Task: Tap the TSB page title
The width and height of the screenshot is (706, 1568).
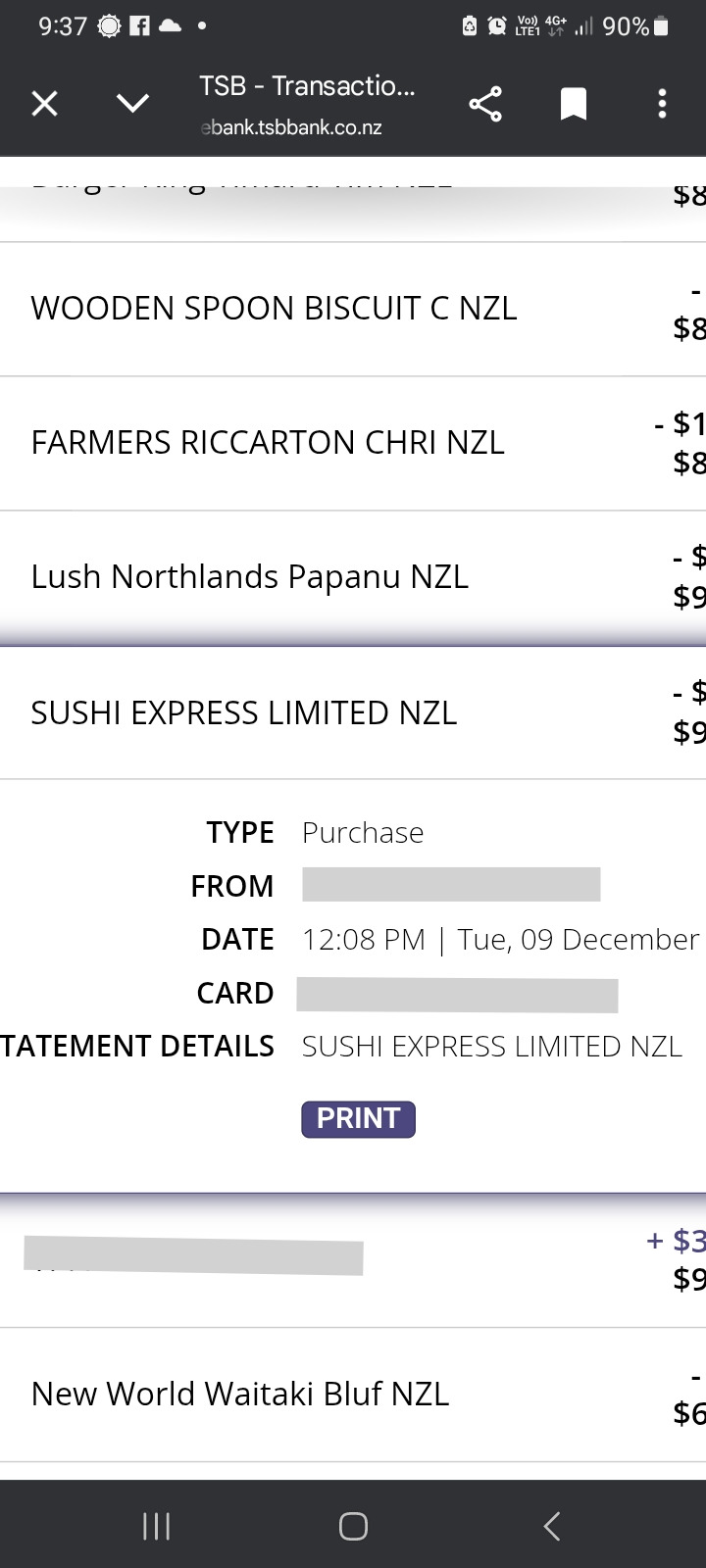Action: pyautogui.click(x=307, y=86)
